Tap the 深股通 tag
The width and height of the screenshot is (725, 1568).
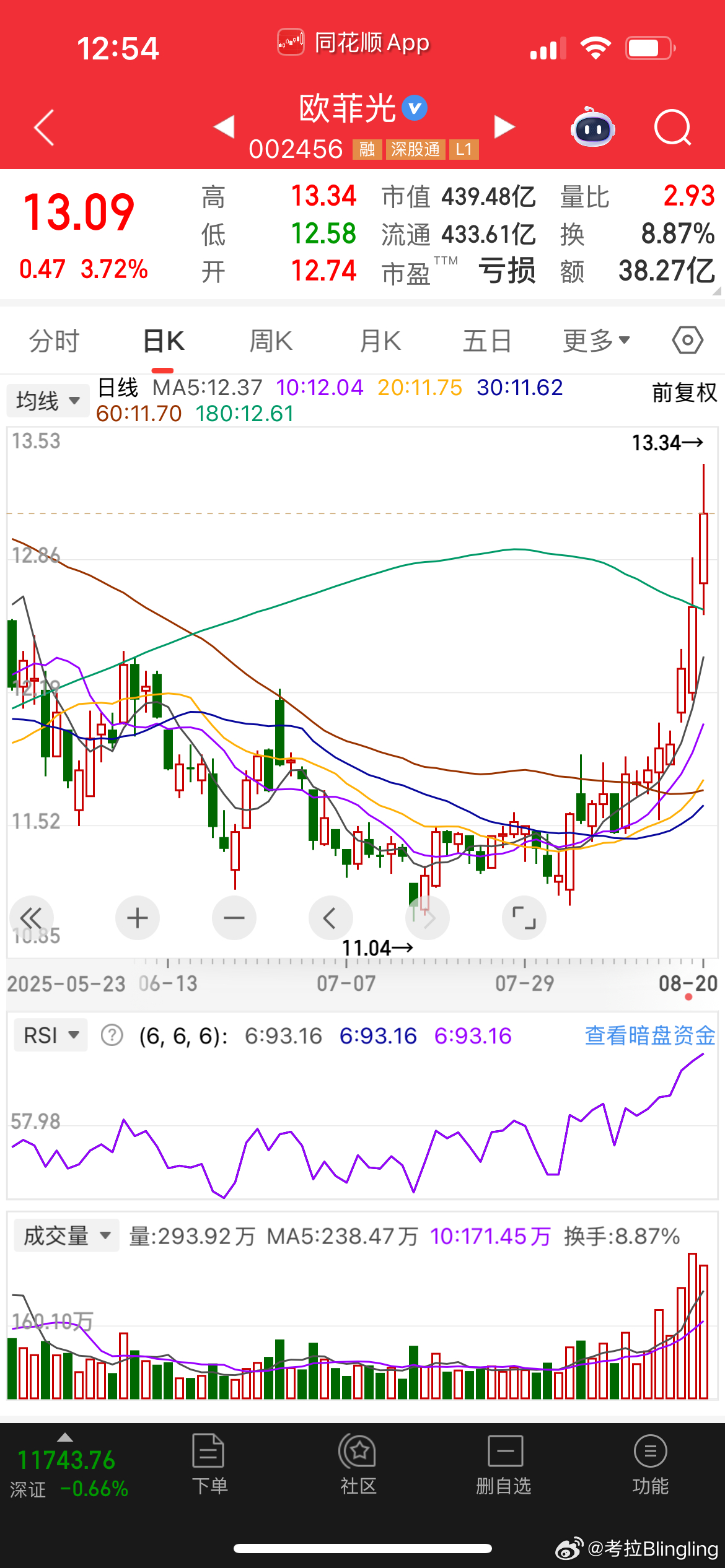pos(415,149)
